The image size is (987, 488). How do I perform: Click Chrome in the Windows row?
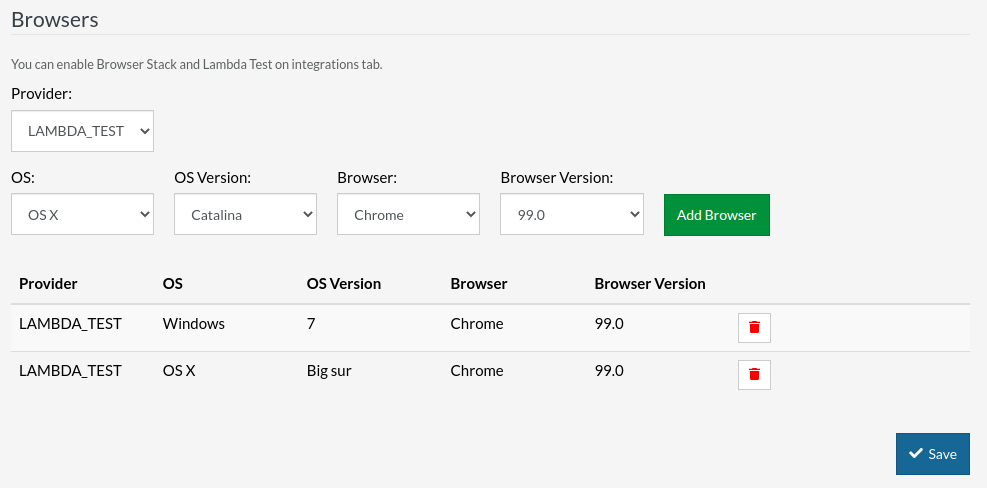pyautogui.click(x=477, y=324)
